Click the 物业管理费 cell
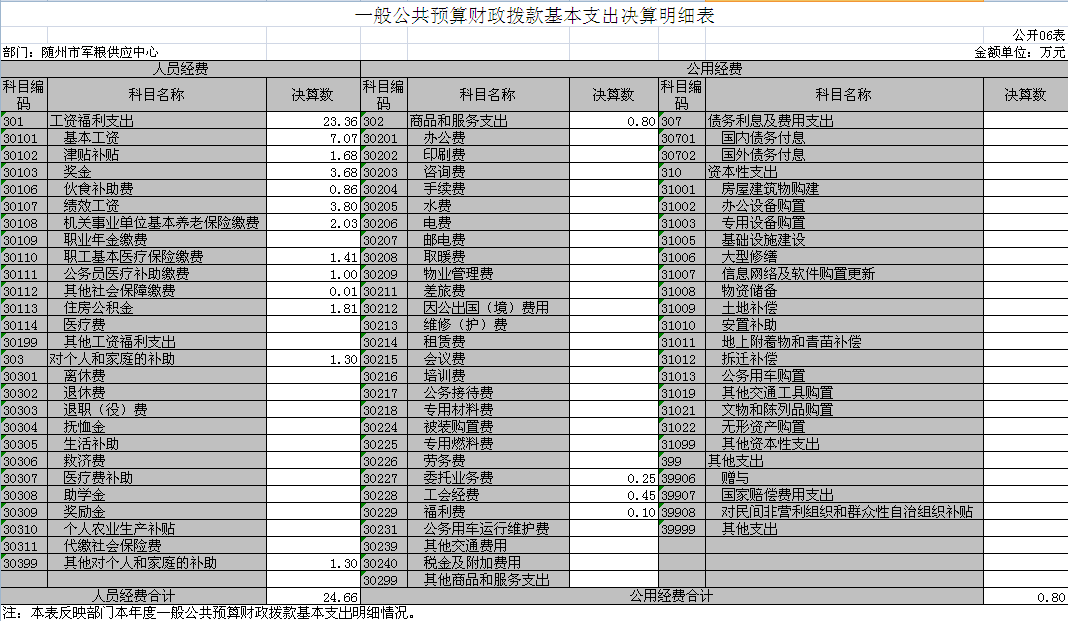1068x621 pixels. [x=488, y=274]
